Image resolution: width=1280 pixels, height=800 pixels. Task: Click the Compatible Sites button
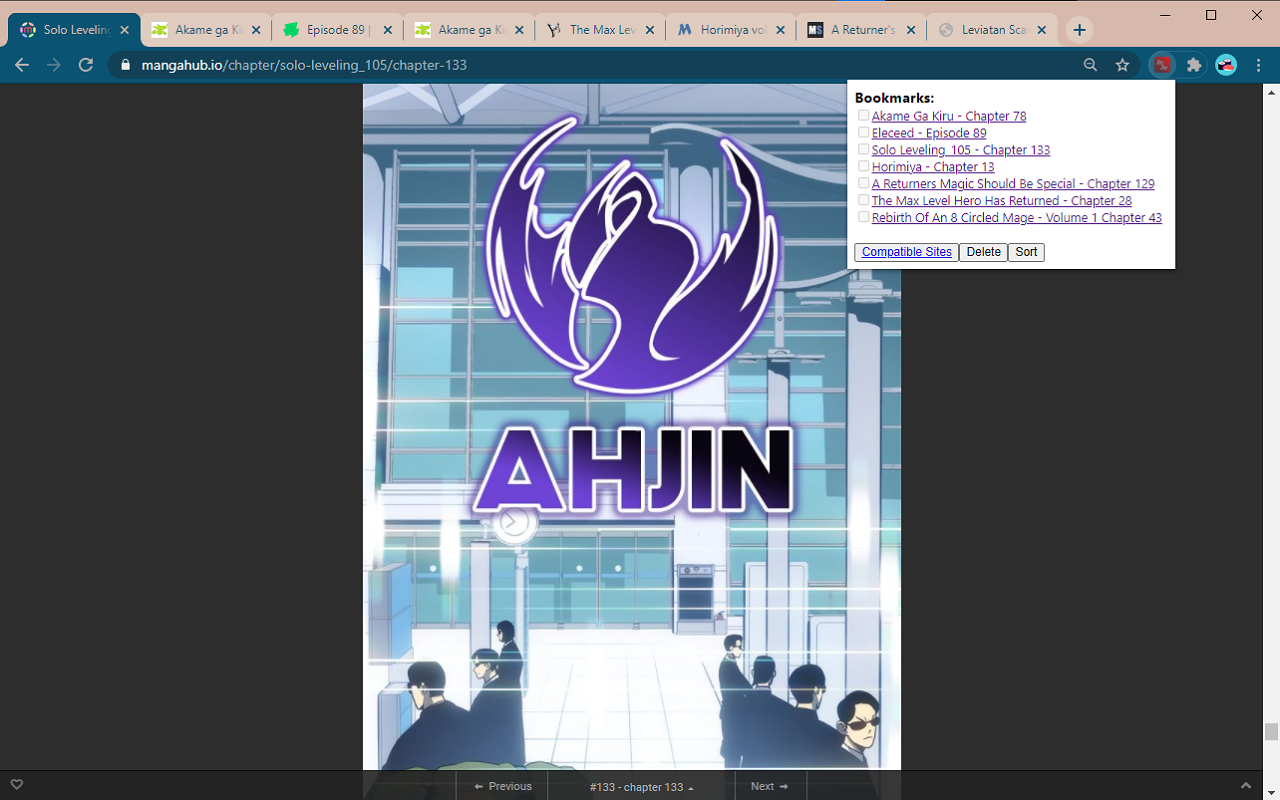coord(907,252)
